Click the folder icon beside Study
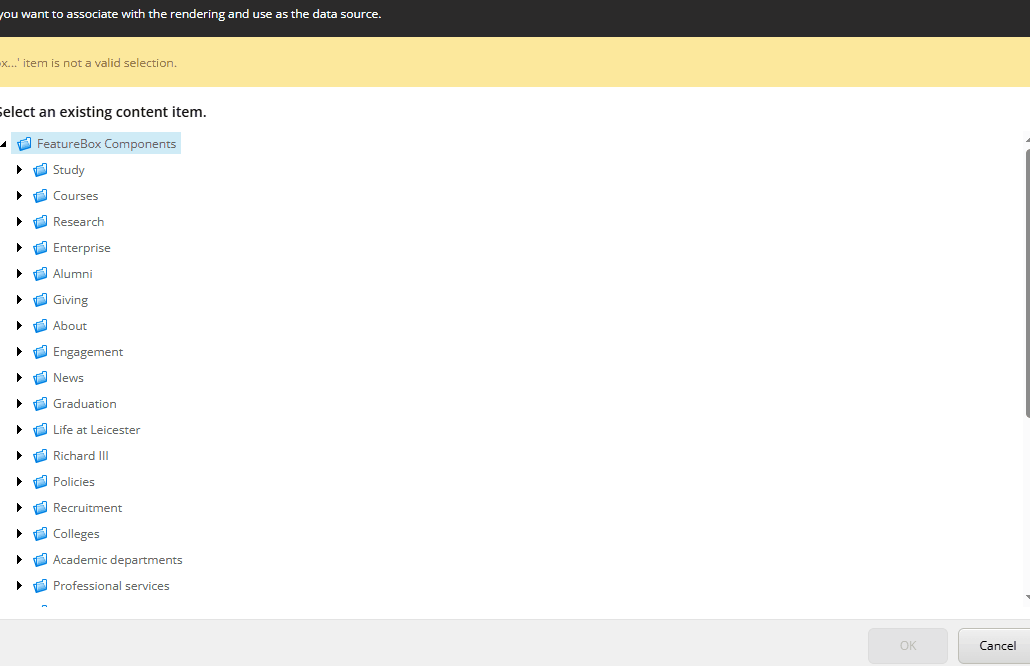 [x=40, y=169]
